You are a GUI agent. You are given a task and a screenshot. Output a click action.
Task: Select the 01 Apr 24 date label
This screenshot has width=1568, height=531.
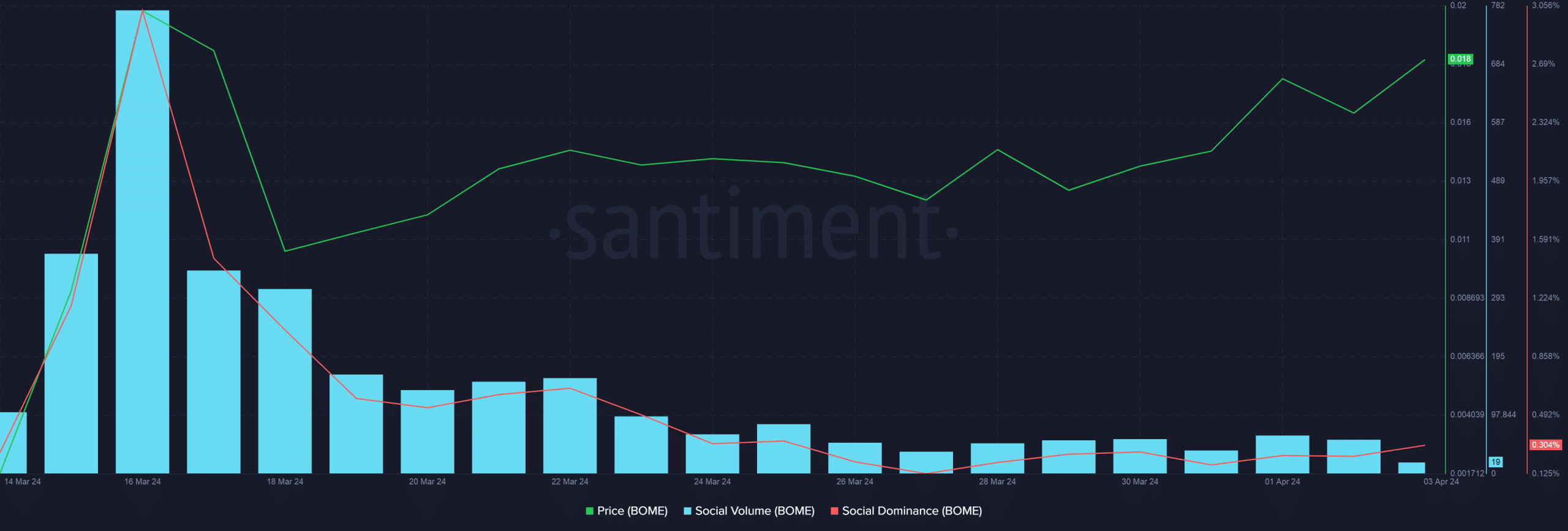[x=1283, y=481]
